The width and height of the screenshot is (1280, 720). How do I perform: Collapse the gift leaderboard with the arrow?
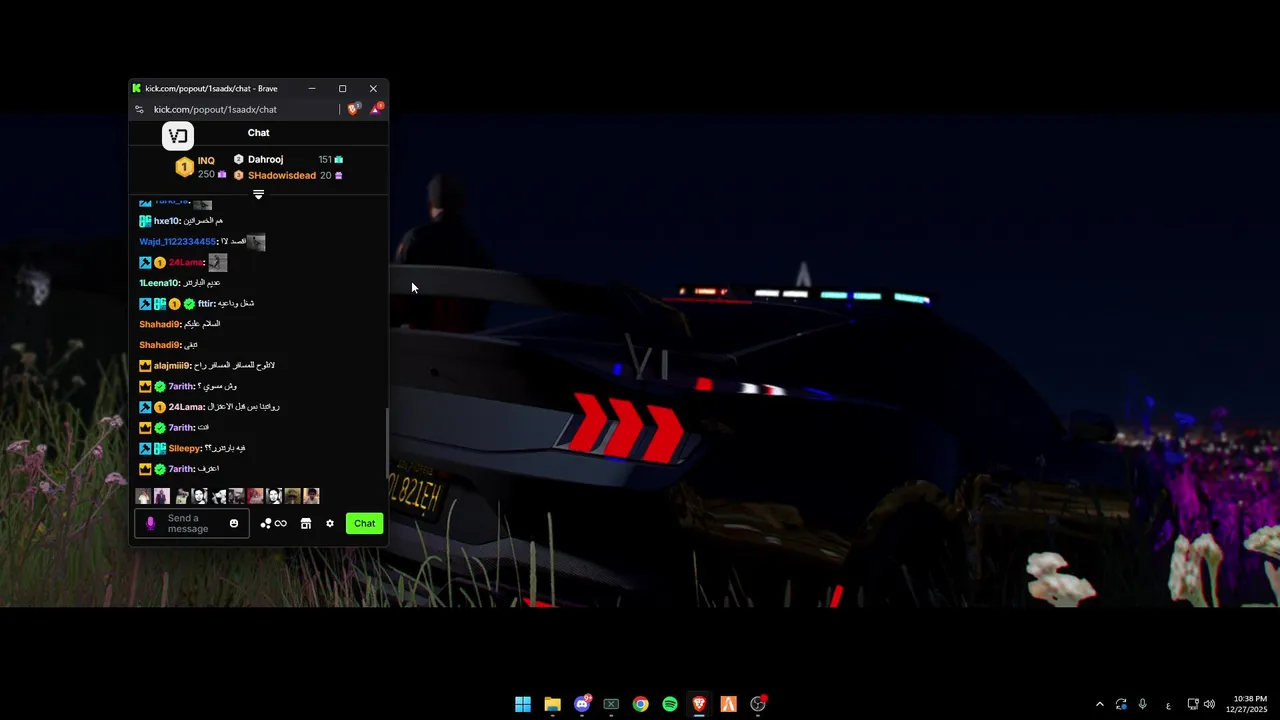pos(258,194)
